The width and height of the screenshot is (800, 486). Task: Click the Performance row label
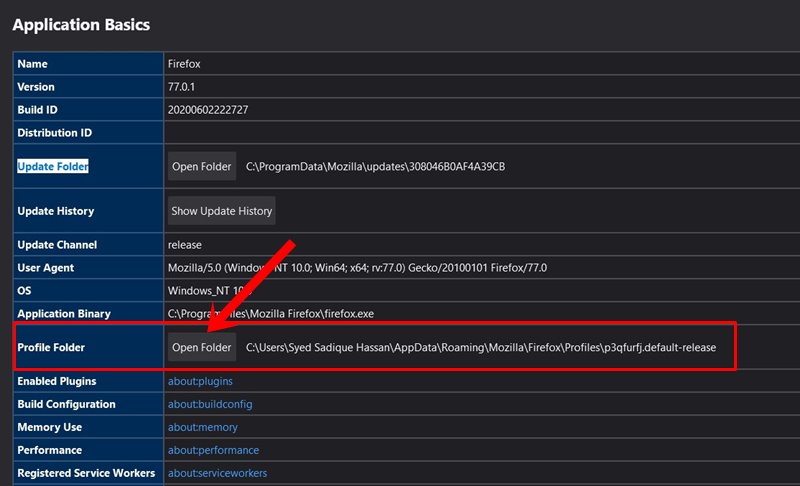(49, 450)
